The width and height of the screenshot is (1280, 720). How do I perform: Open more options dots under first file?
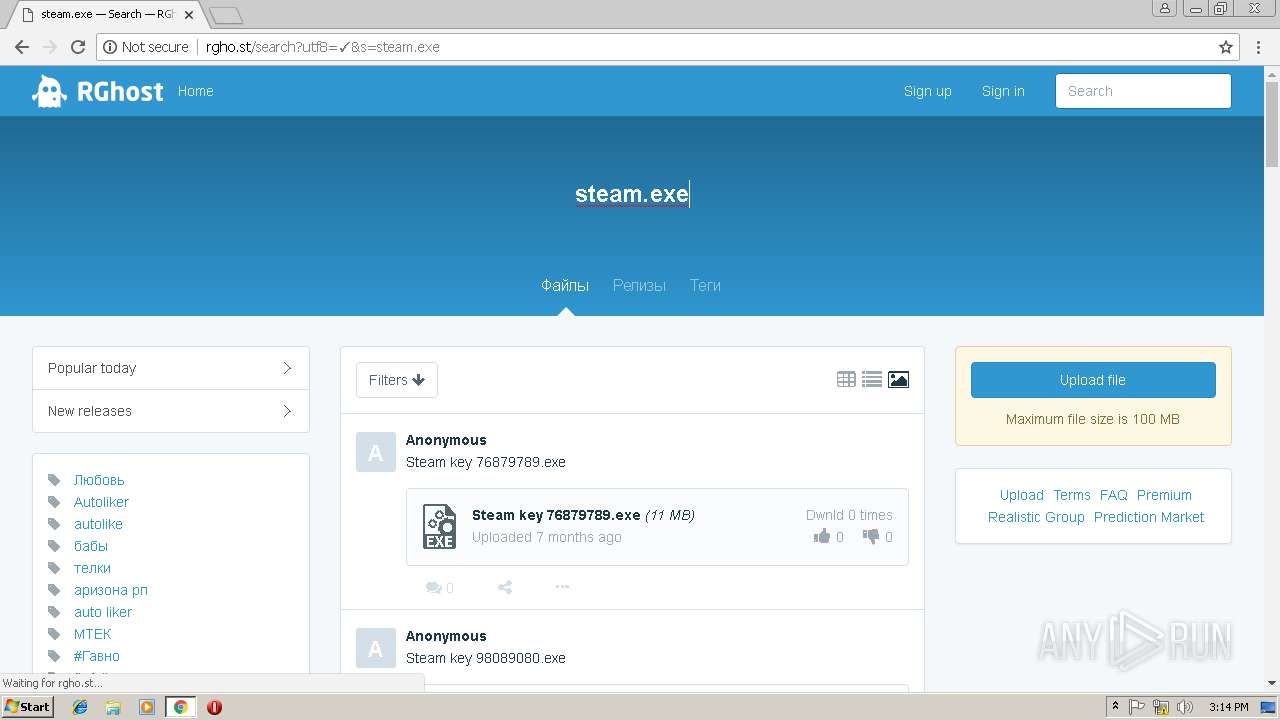click(562, 587)
